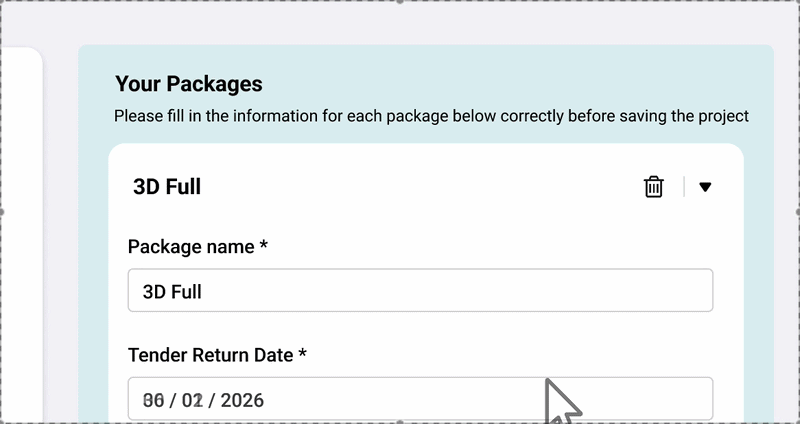Click the Package name input field
Viewport: 800px width, 424px height.
pyautogui.click(x=420, y=290)
